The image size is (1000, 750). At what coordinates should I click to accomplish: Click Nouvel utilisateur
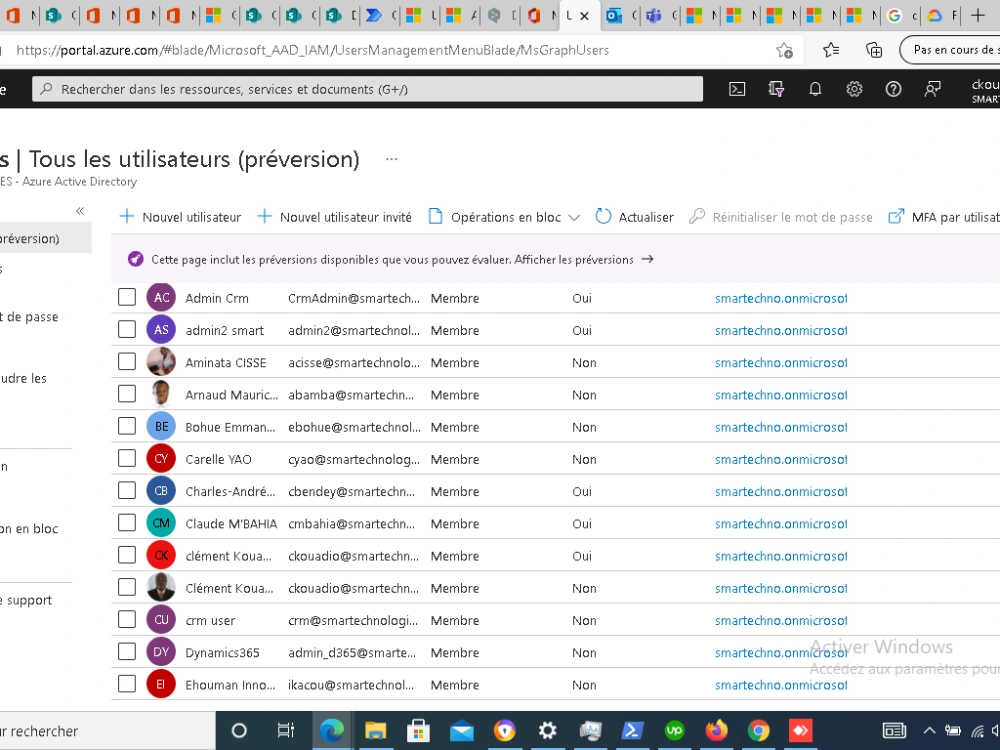click(x=180, y=217)
